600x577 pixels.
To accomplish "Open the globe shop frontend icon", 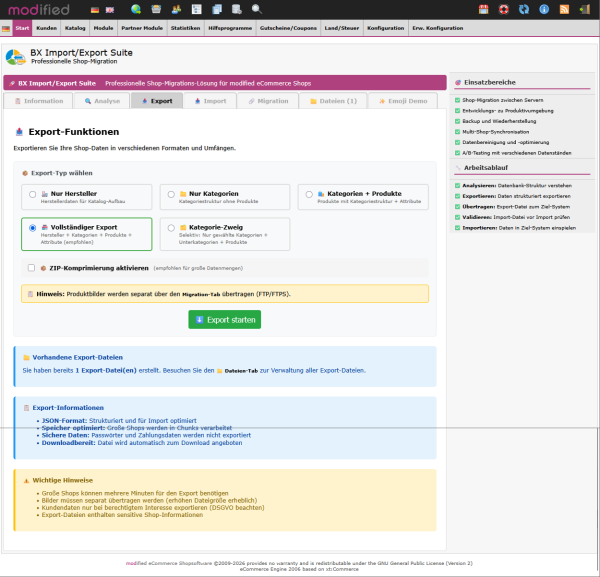I will 136,9.
